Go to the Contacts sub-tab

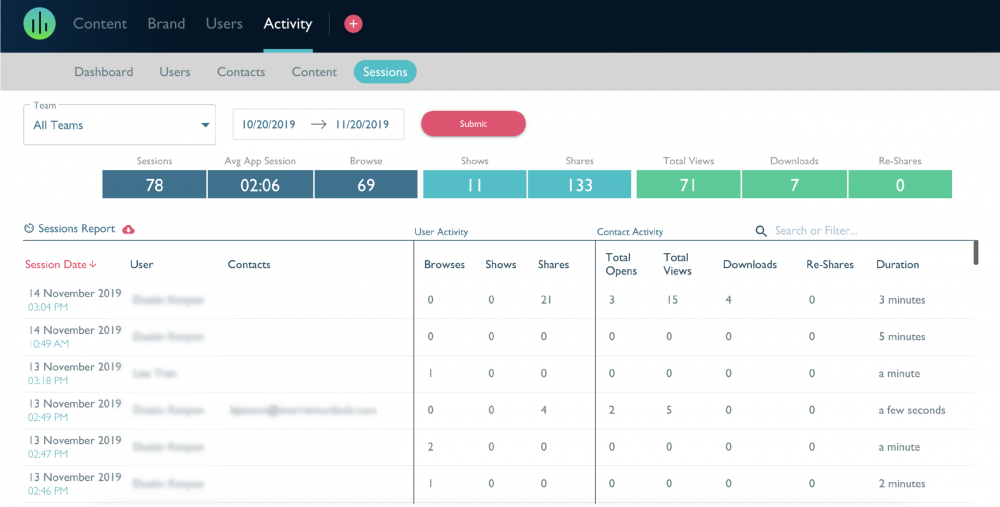tap(241, 72)
